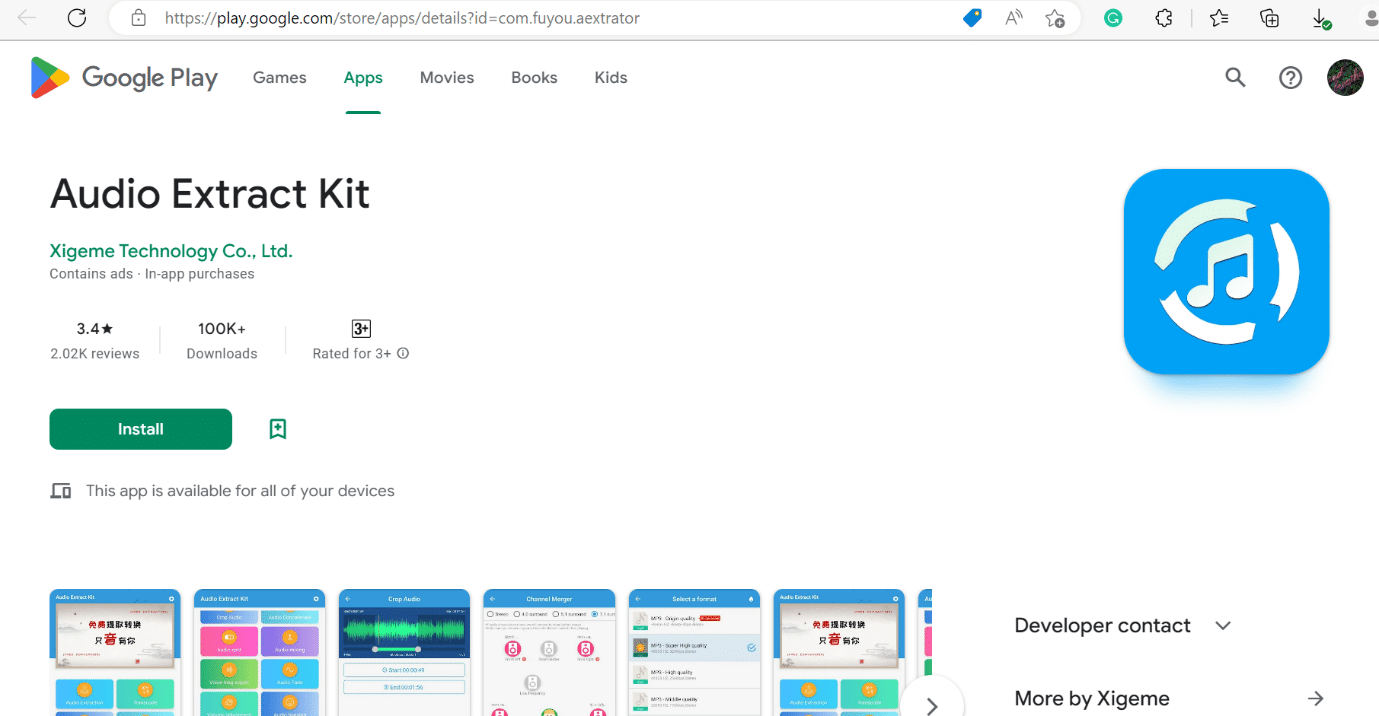Add page to favorites star icon
The height and width of the screenshot is (716, 1379).
point(1055,18)
